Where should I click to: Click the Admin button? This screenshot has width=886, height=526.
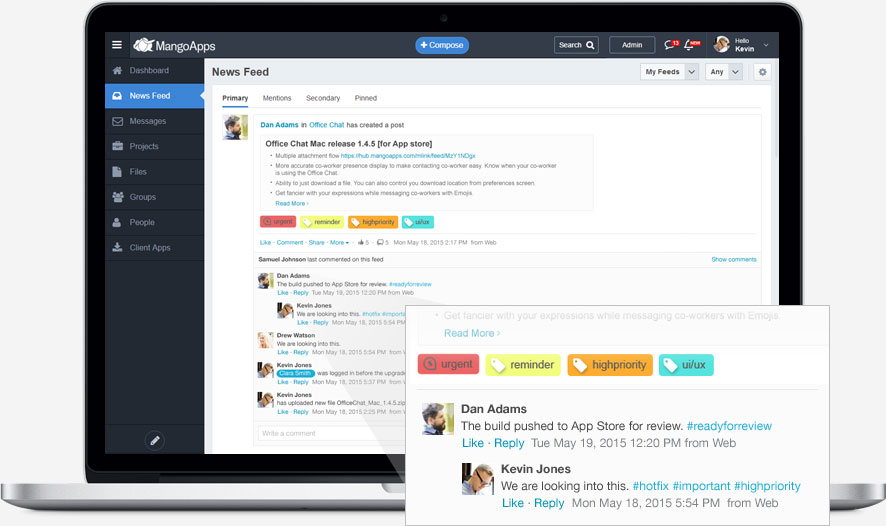point(632,45)
